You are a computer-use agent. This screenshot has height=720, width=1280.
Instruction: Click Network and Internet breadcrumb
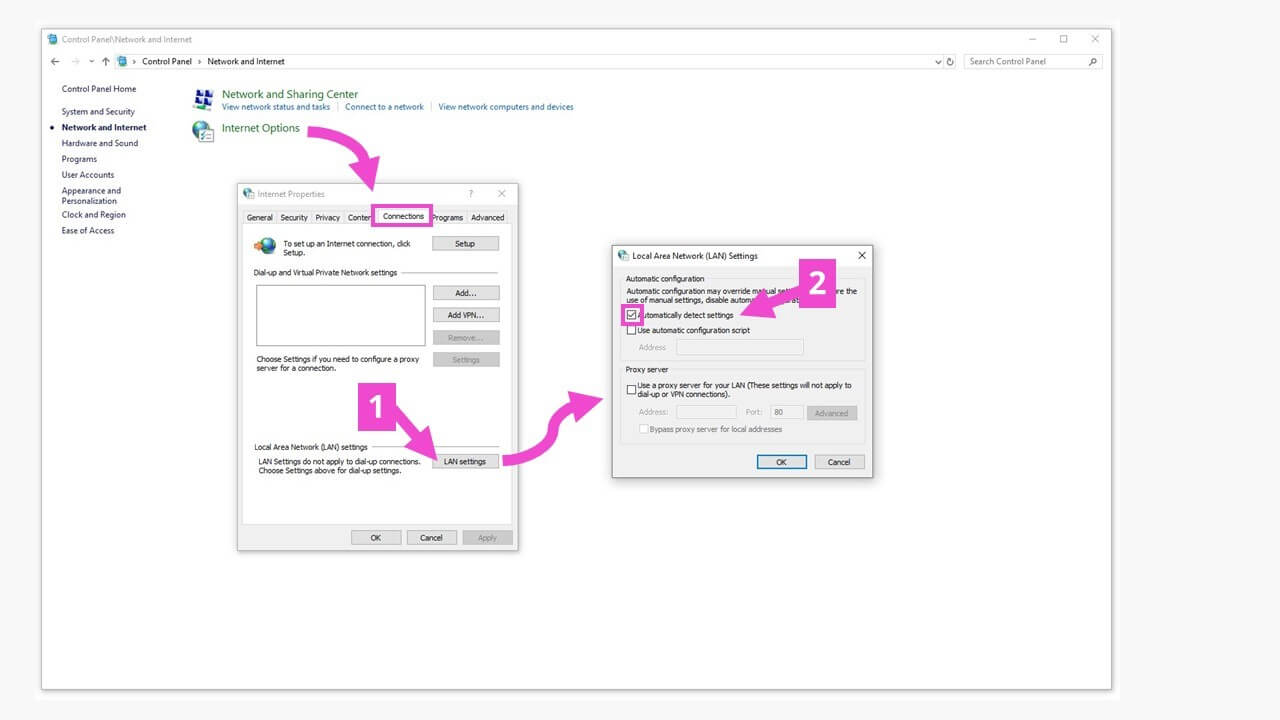246,61
